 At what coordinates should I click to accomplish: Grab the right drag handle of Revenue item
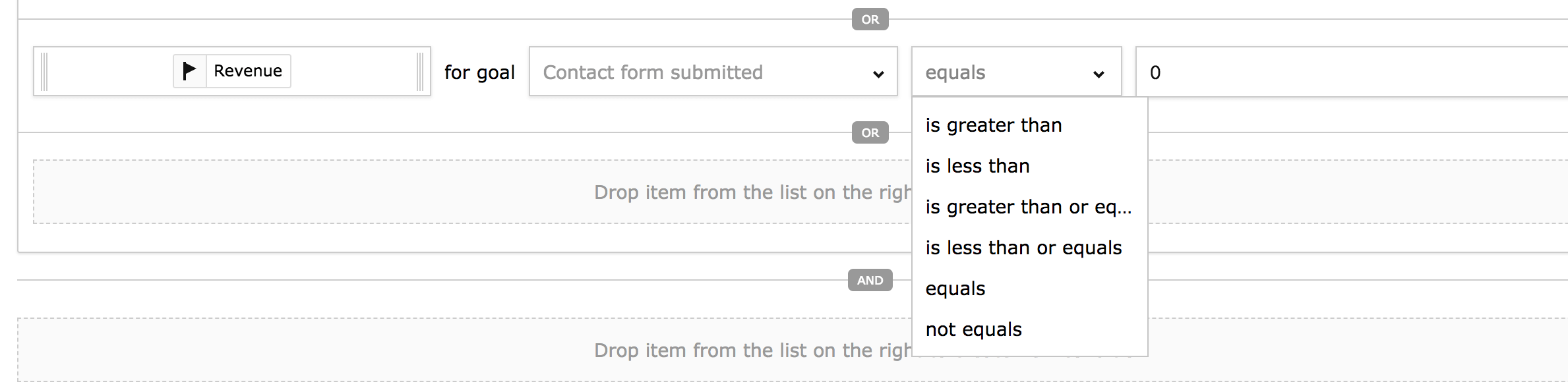(x=420, y=71)
